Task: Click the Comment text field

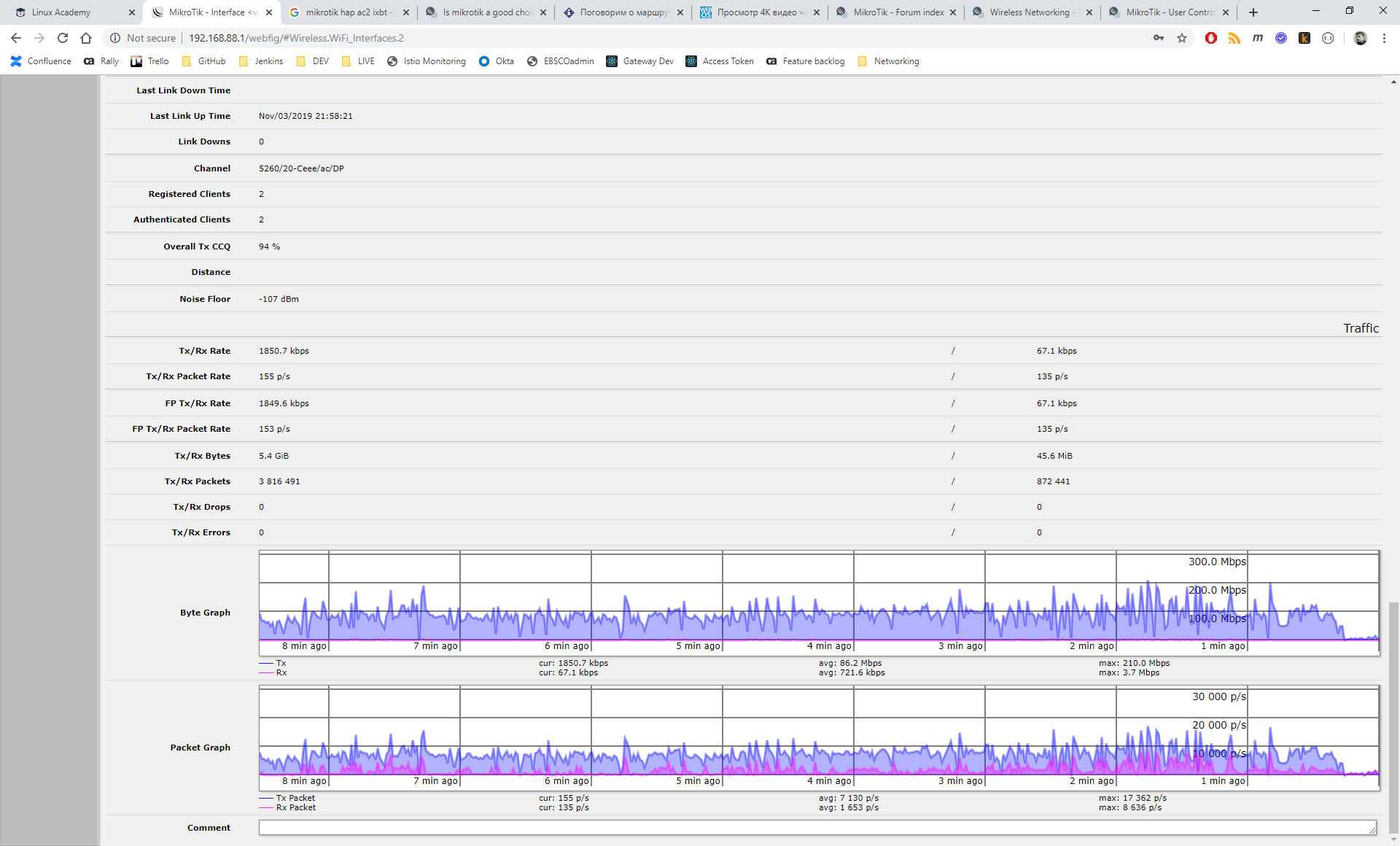Action: coord(817,827)
